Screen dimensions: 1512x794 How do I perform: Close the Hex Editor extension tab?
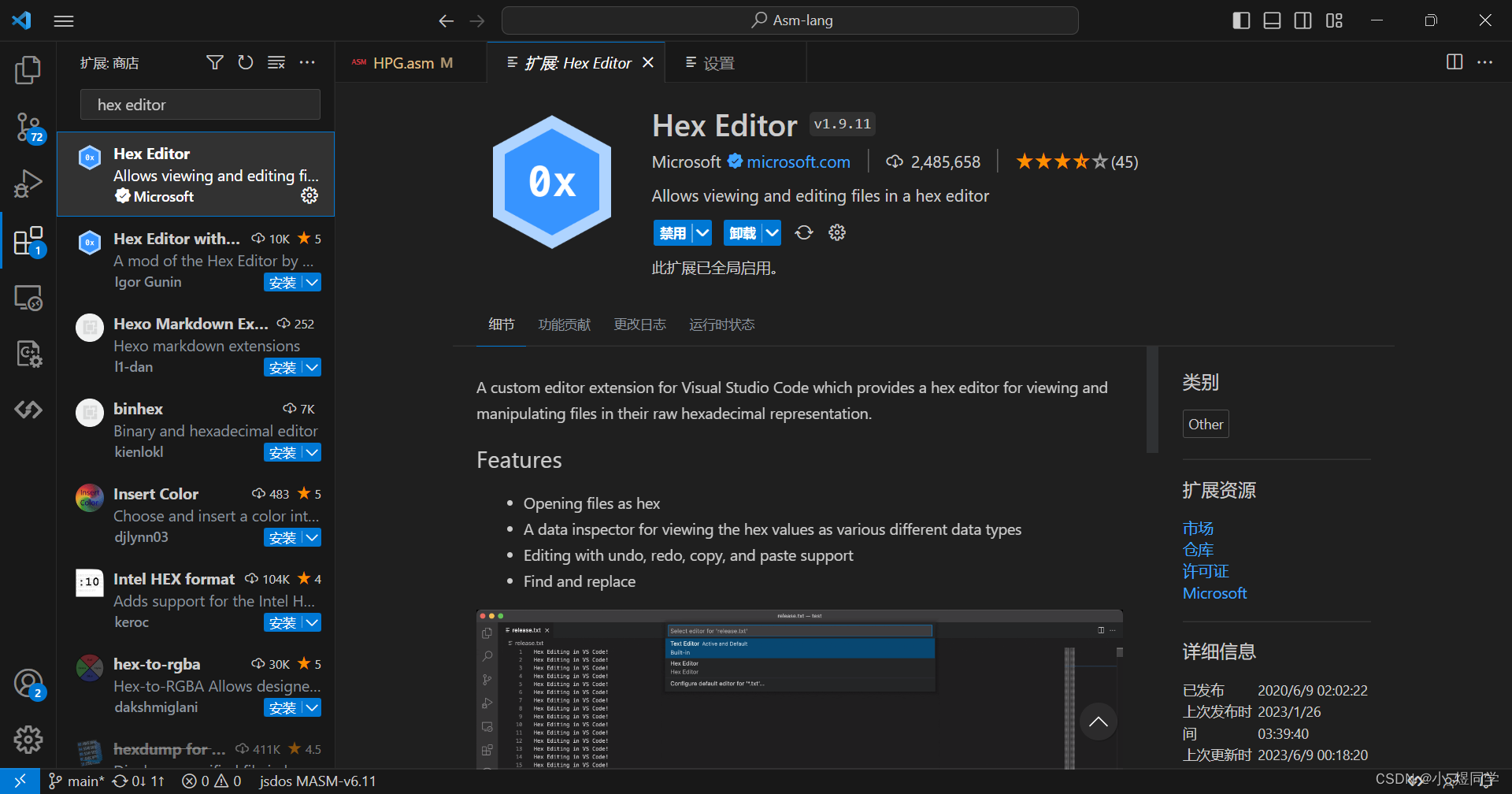click(648, 62)
